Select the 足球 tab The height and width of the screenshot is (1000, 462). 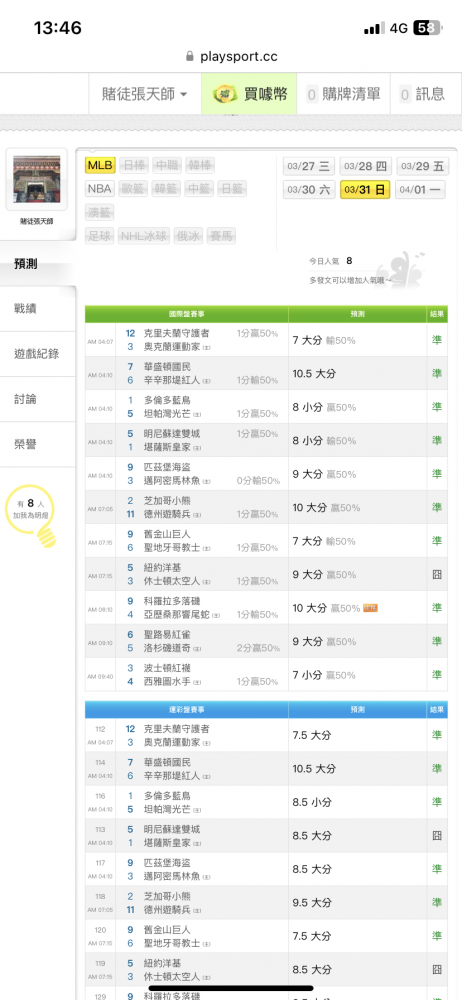100,236
